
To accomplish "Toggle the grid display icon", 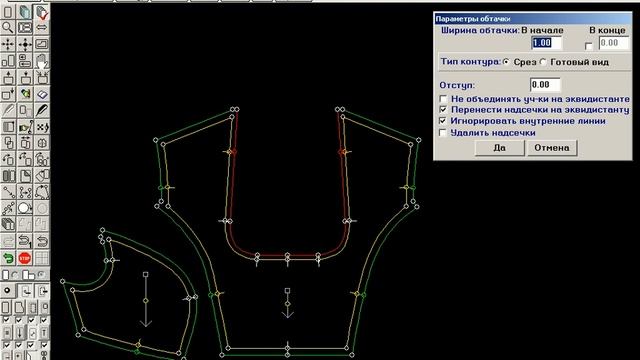I will (42, 258).
